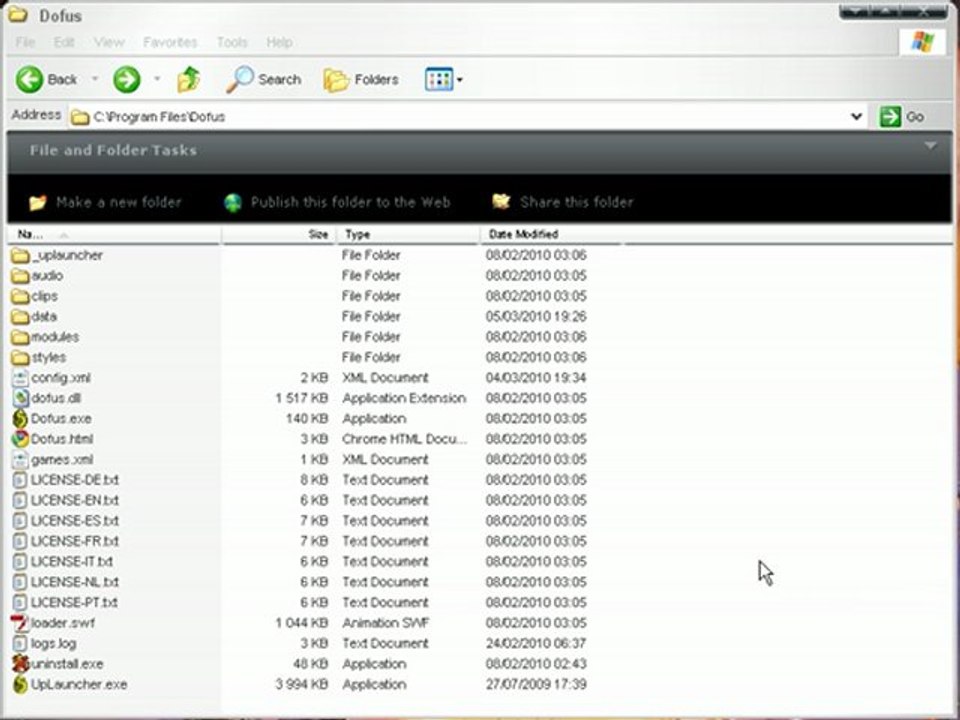960x720 pixels.
Task: Select the LICENSE-FR.txt file name
Action: (75, 541)
